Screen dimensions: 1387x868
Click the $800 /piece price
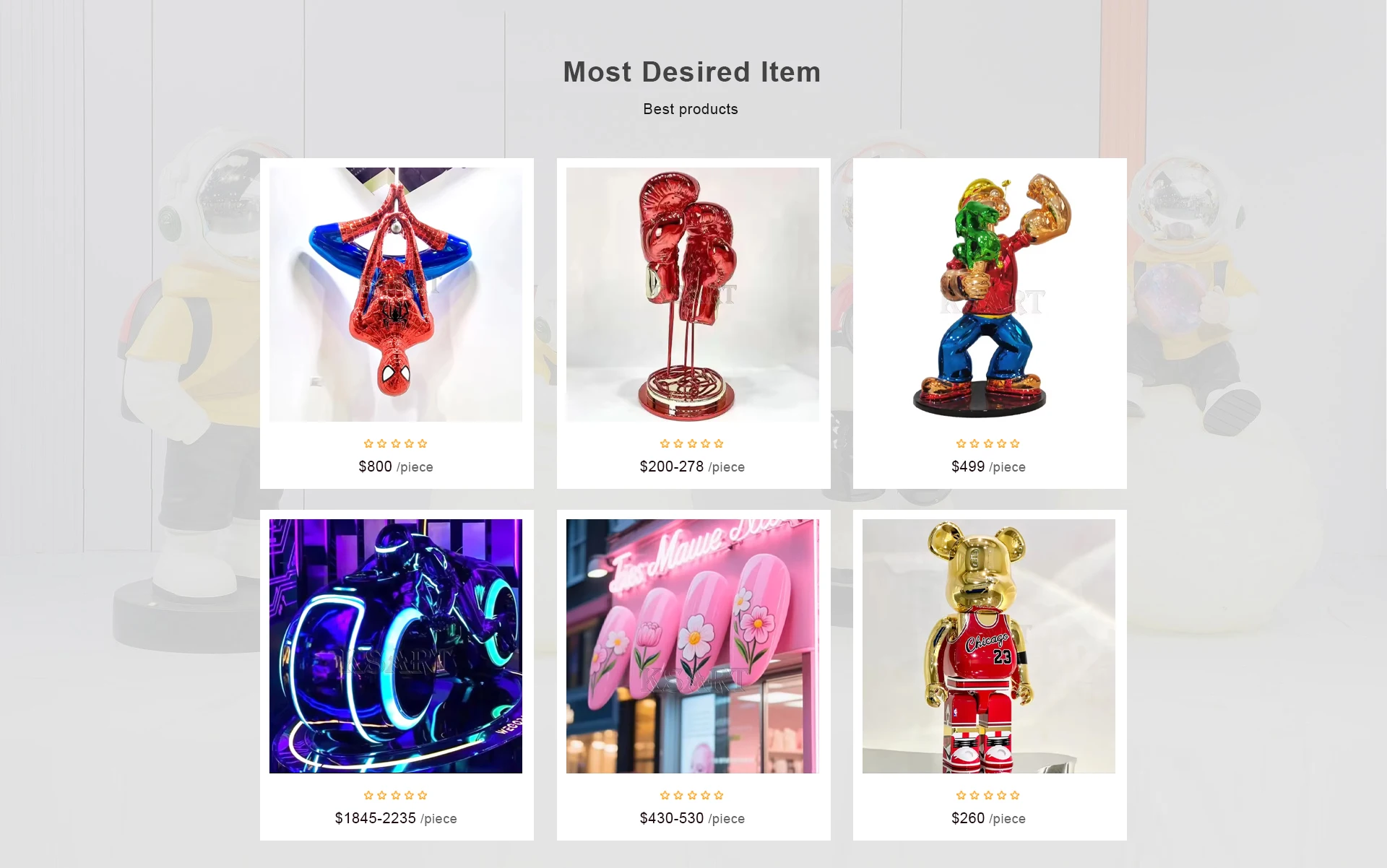[x=396, y=466]
